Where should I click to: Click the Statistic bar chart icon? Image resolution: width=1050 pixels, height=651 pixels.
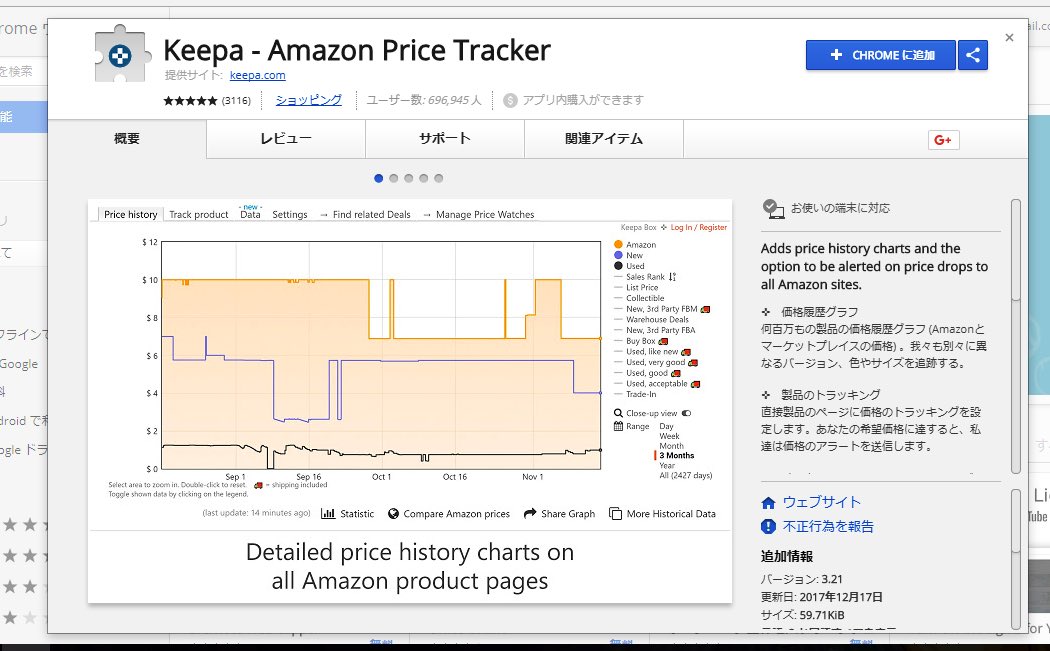coord(328,514)
